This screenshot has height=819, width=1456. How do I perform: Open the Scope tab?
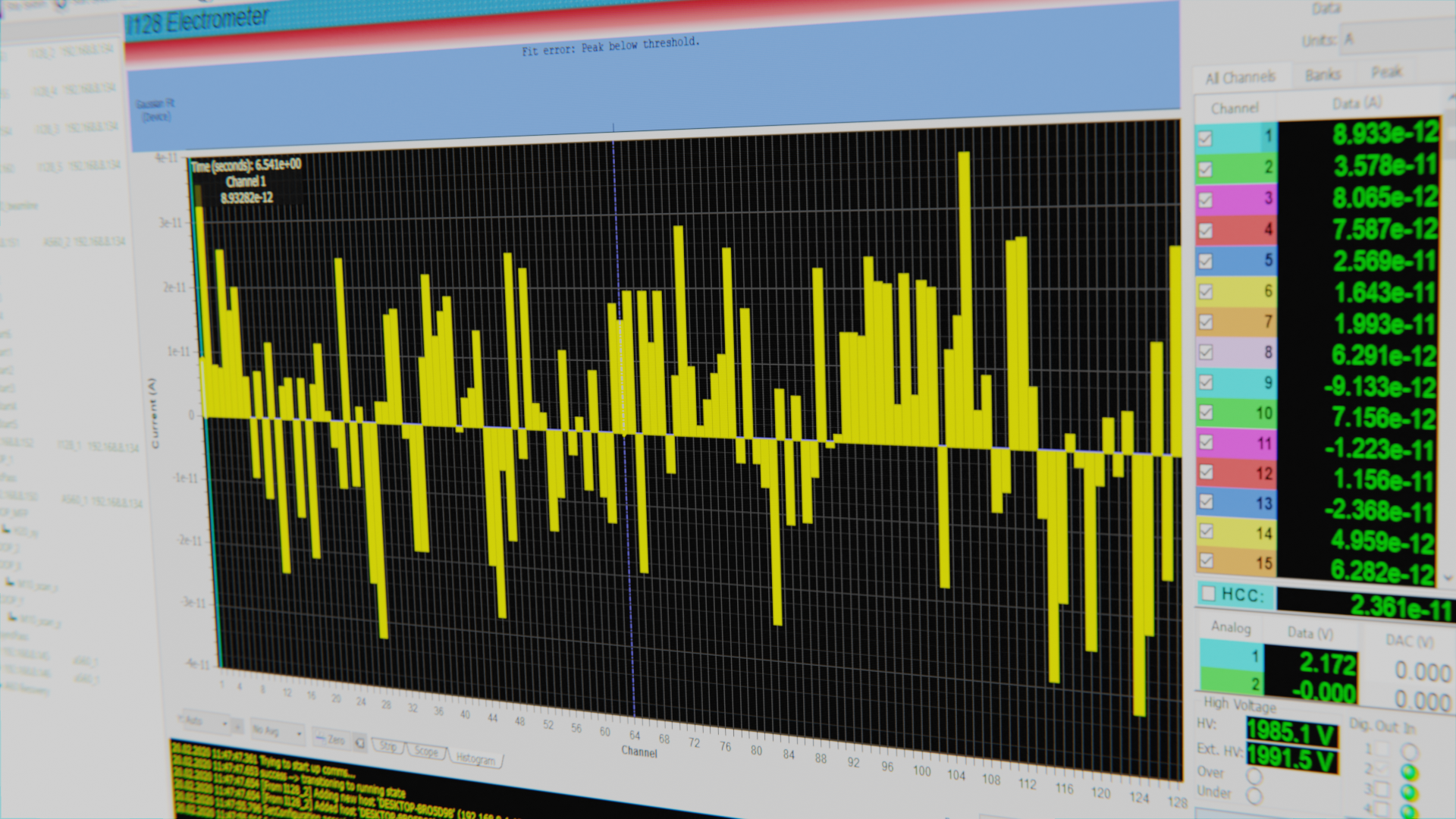[426, 752]
